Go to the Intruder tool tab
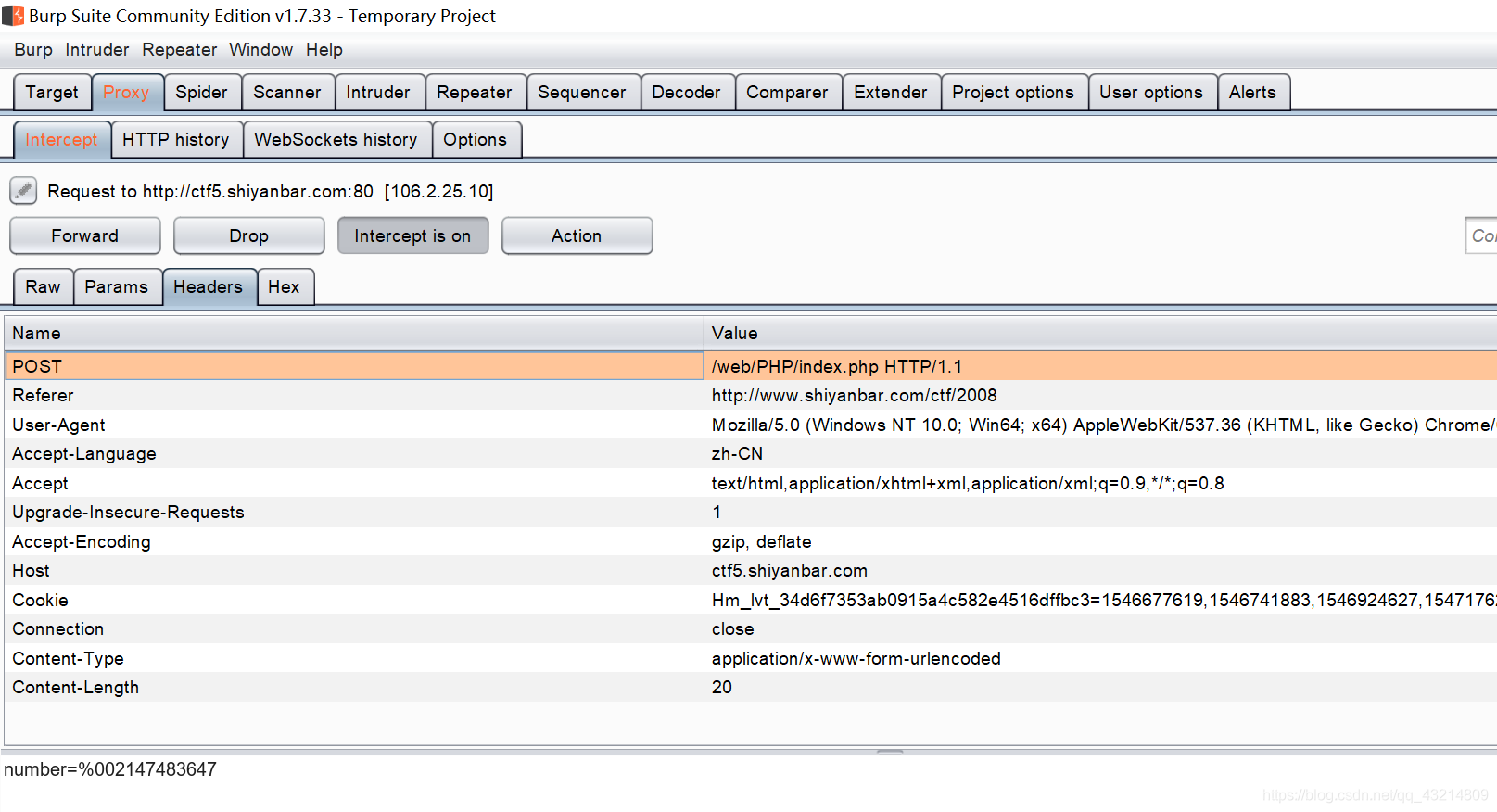Screen dimensions: 1497x812 (378, 93)
